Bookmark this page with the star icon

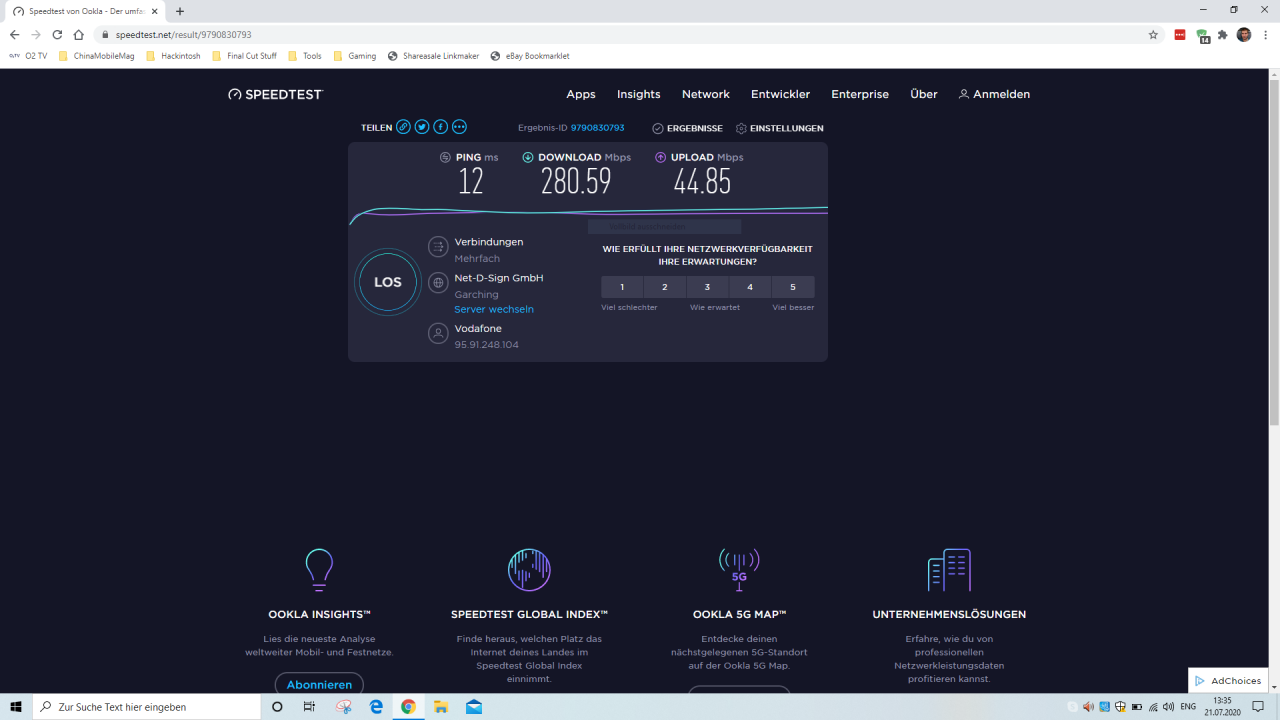1153,34
